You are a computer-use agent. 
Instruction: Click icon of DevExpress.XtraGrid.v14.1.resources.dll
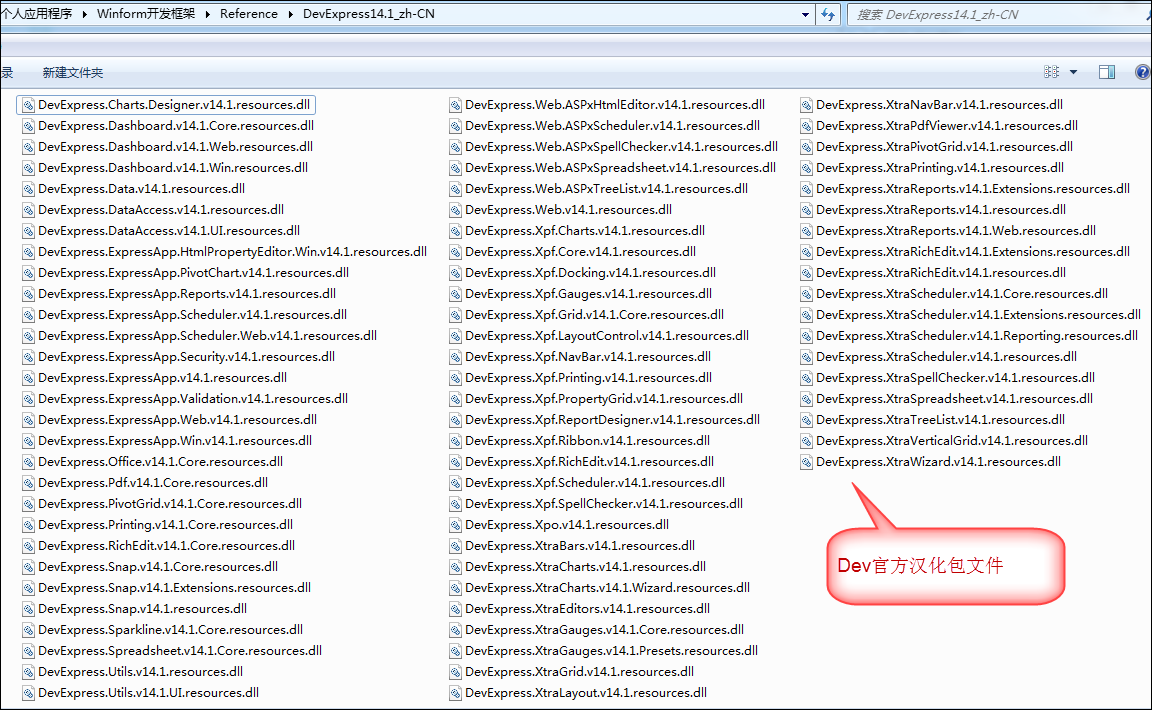click(456, 672)
